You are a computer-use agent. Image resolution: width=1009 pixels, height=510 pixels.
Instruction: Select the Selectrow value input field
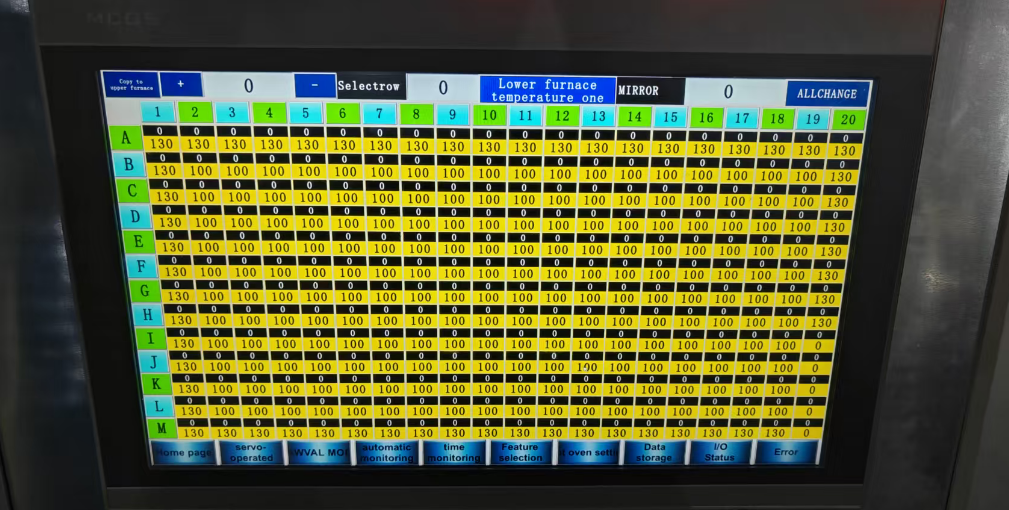pos(443,87)
